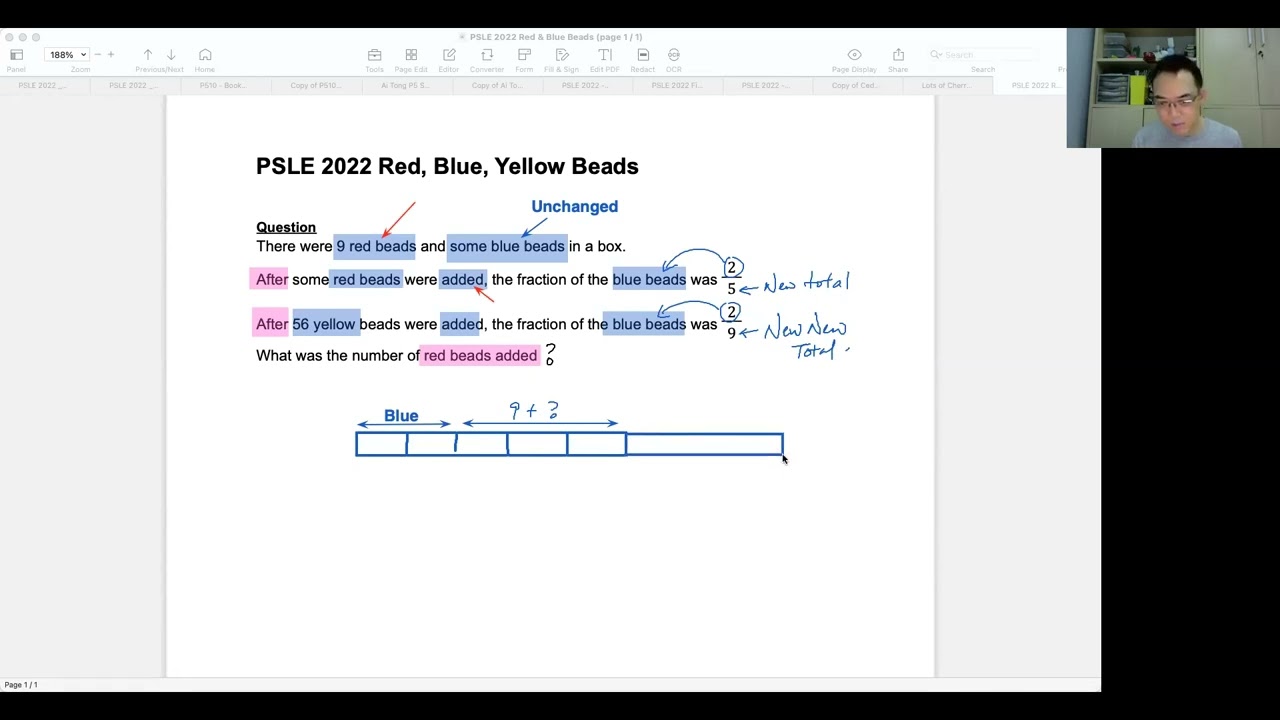Switch to the 'Copy of P510...' tab

314,86
